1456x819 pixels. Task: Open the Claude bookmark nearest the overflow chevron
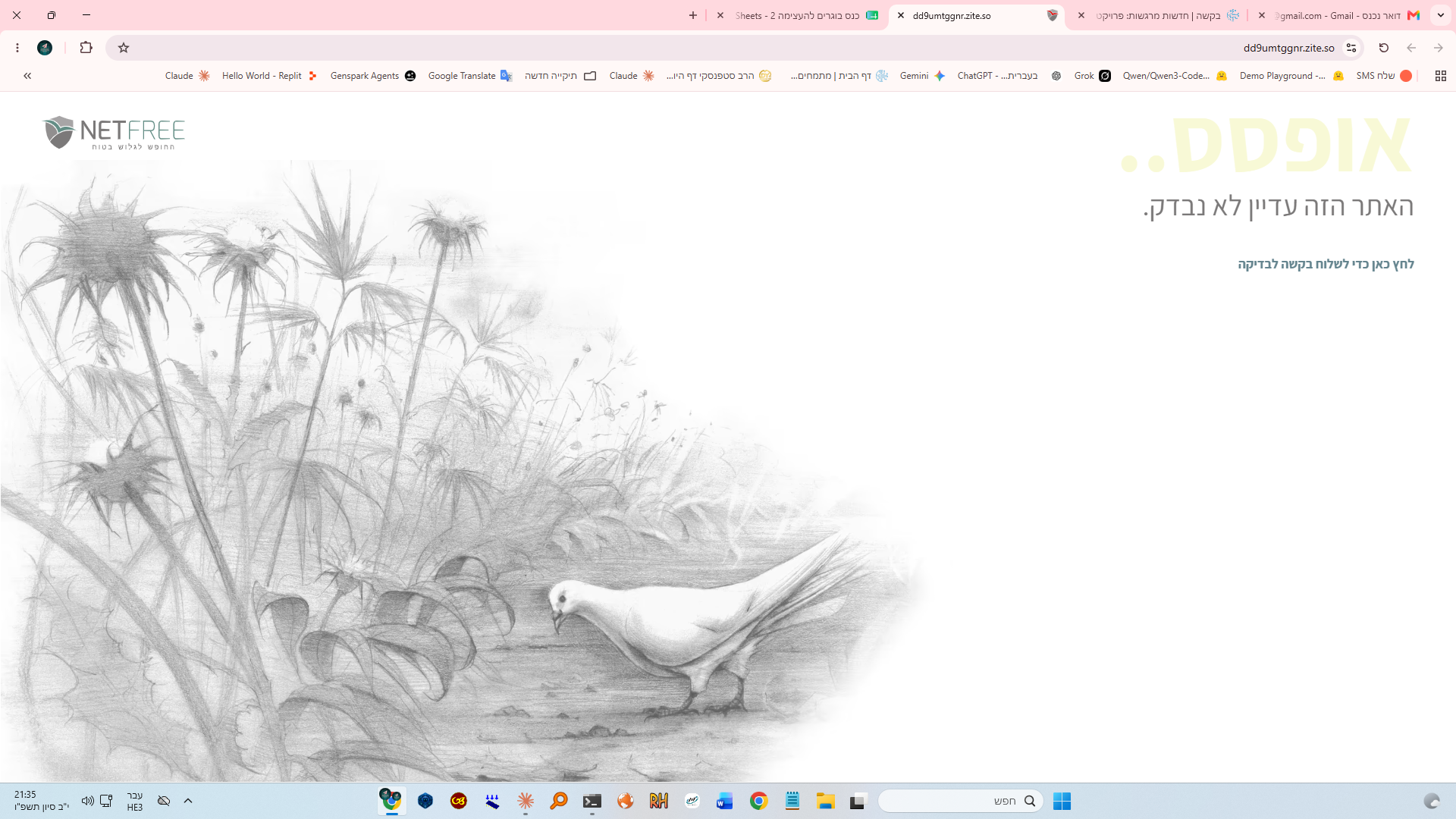(x=187, y=76)
